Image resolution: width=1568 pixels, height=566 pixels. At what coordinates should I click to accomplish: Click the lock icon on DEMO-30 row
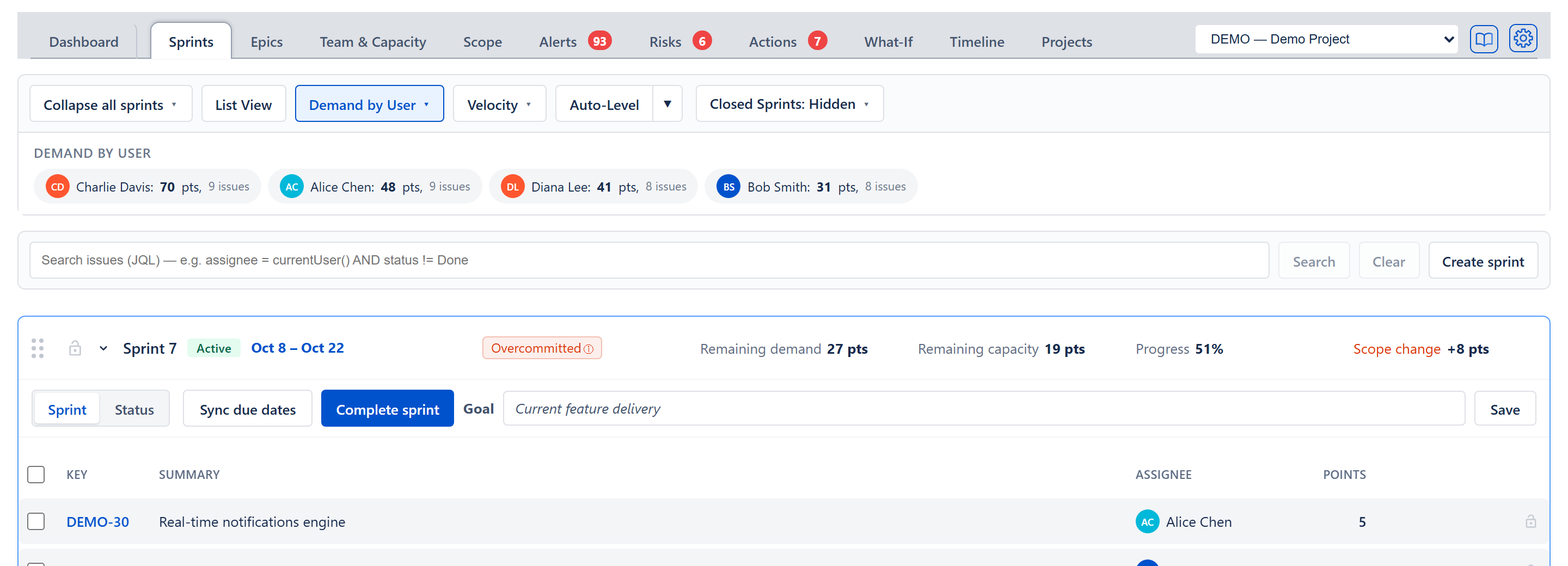1530,521
